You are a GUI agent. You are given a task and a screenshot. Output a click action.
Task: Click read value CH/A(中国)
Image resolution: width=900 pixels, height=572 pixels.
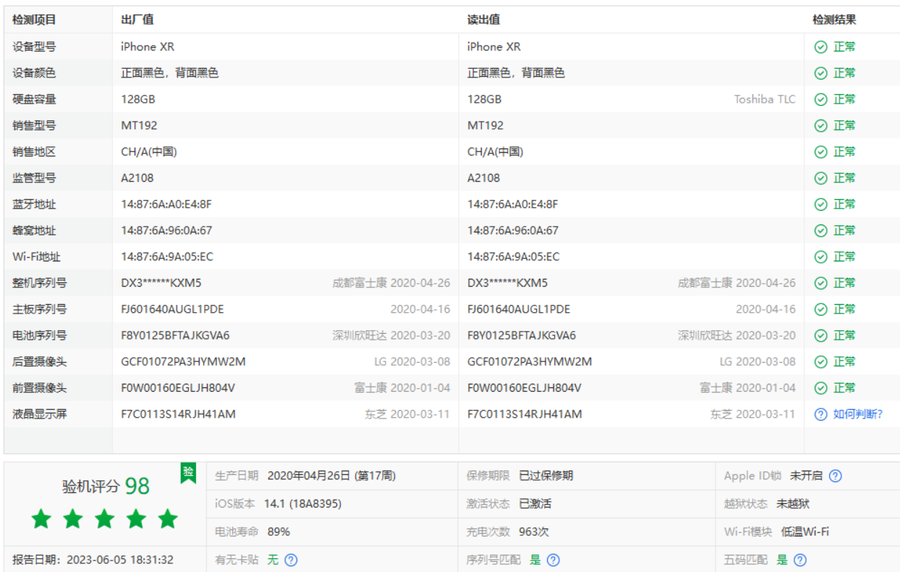[495, 152]
